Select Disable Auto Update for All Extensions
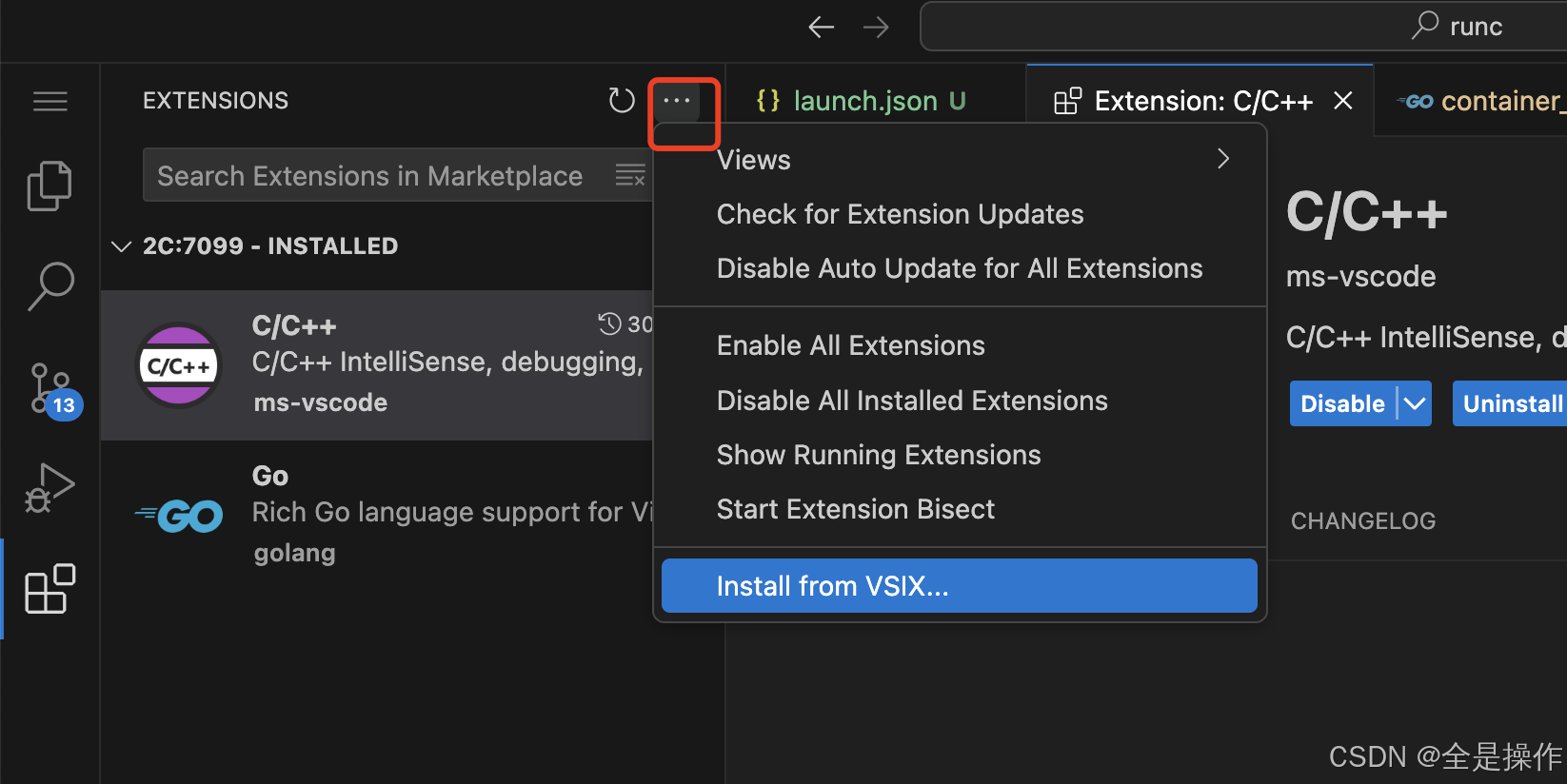The width and height of the screenshot is (1567, 784). point(960,268)
